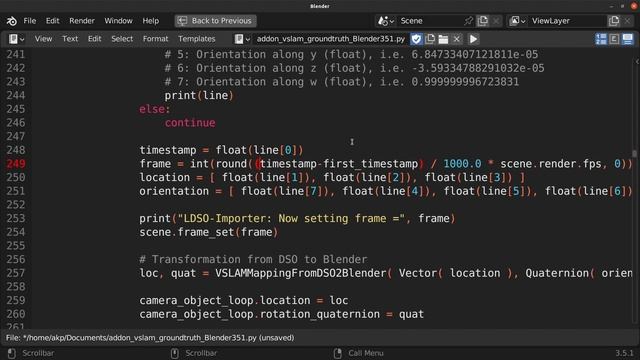The image size is (640, 360).
Task: Click 'LDSO-Importer' string on line 253
Action: point(224,218)
